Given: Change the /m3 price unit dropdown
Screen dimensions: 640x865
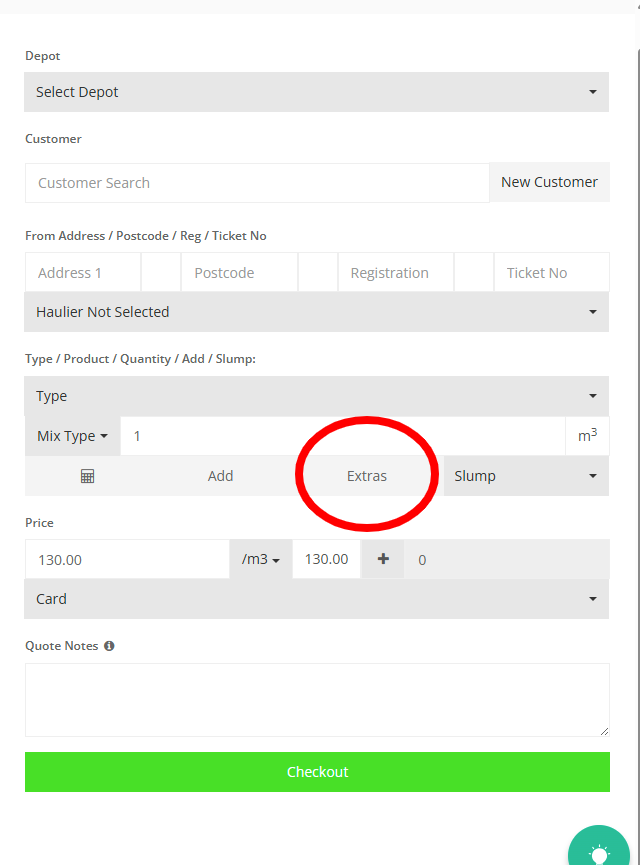Looking at the screenshot, I should (260, 559).
